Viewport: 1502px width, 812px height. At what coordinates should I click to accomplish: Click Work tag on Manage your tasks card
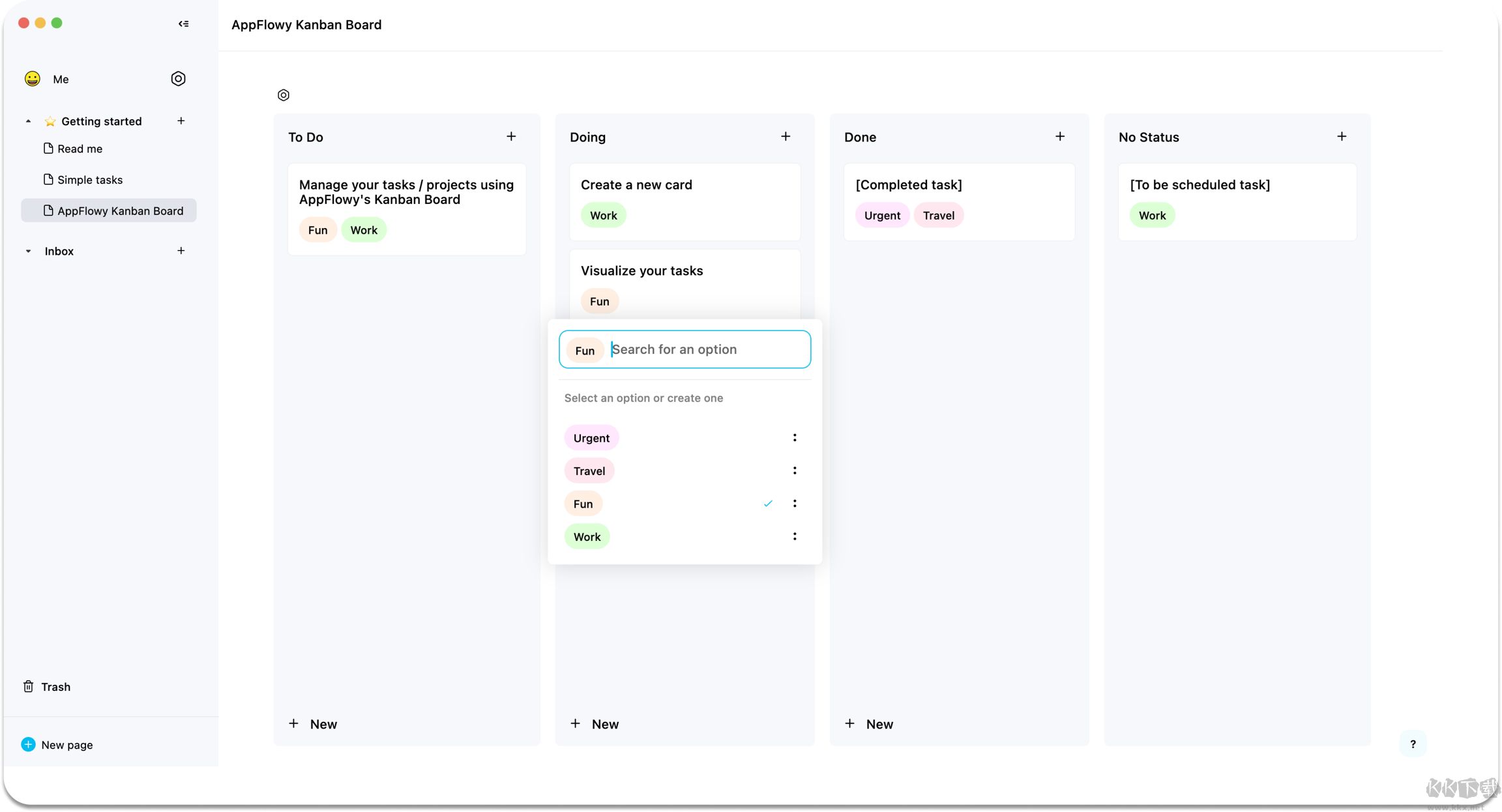(x=364, y=230)
